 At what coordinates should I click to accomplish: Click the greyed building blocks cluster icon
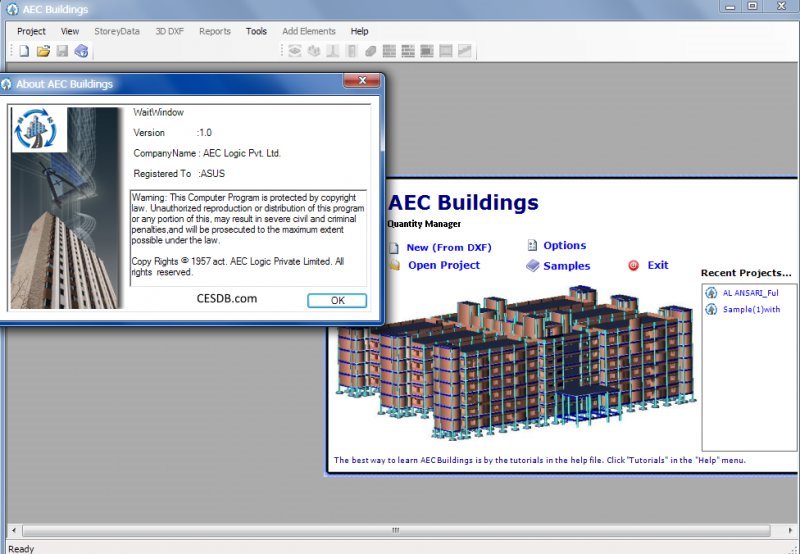pyautogui.click(x=314, y=51)
